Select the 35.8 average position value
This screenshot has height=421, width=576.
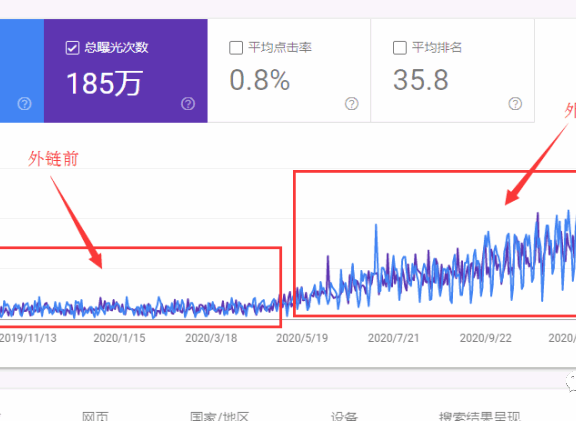tap(421, 80)
